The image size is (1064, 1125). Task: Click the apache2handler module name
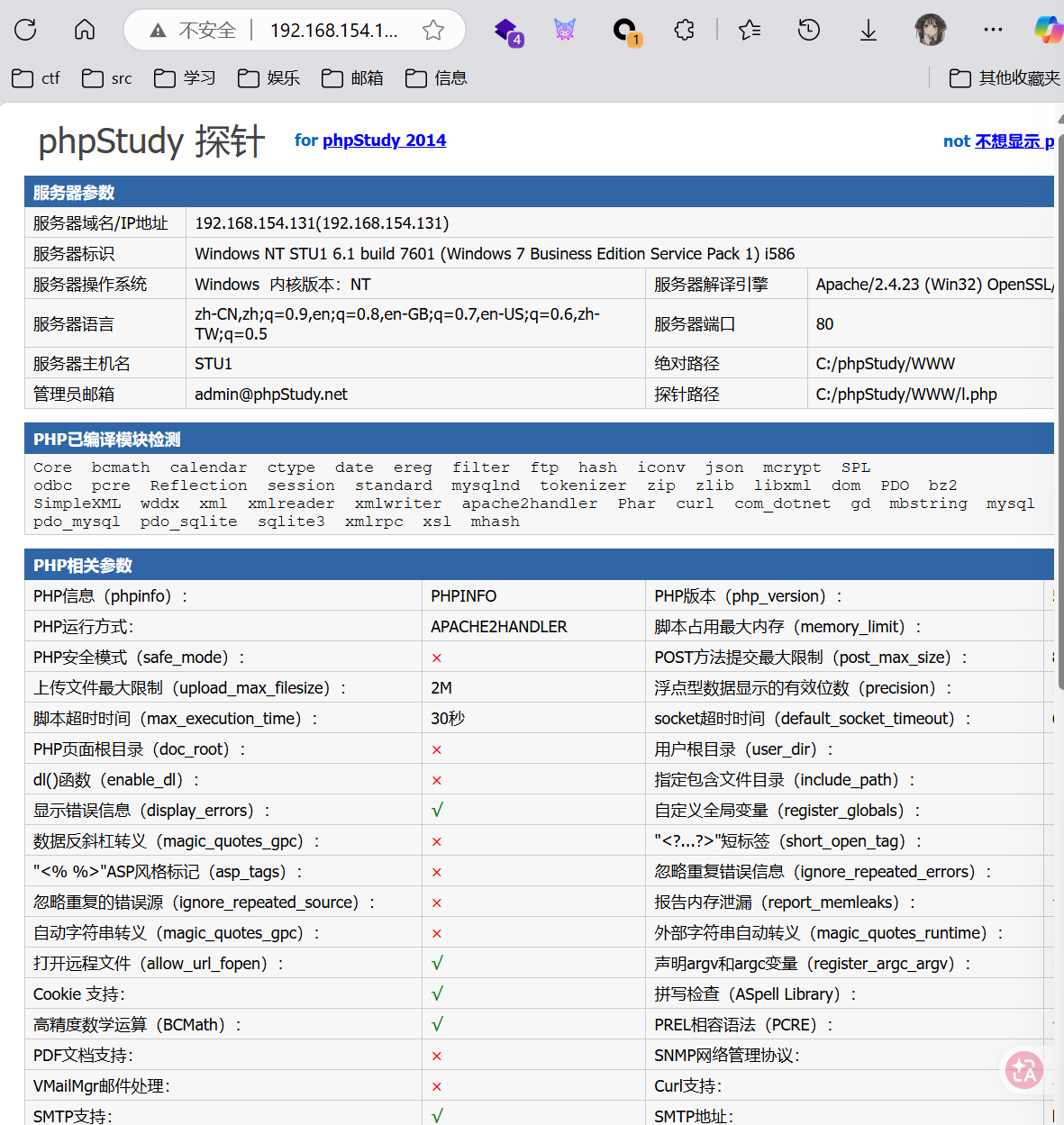tap(530, 504)
